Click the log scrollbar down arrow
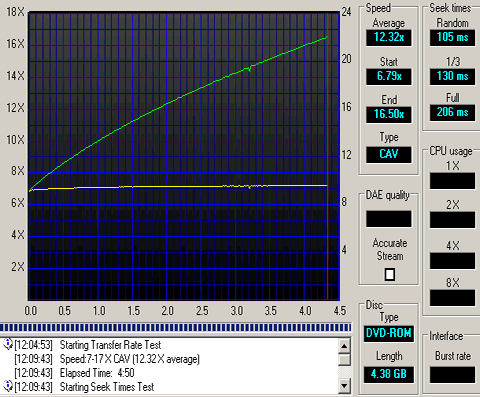Viewport: 480px width, 397px height. click(x=344, y=386)
